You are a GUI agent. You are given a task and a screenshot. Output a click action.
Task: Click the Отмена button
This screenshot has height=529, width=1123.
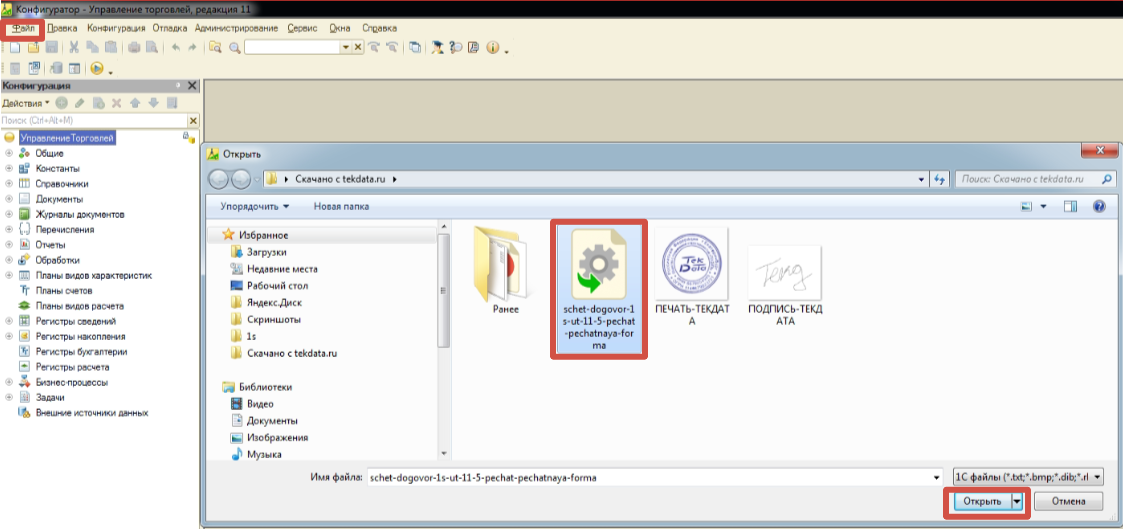coord(1069,502)
